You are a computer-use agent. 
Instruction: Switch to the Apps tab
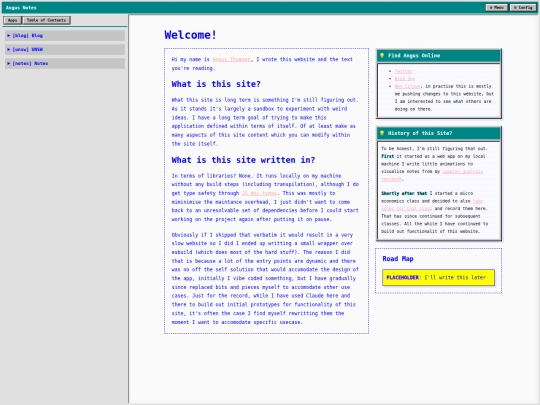click(x=12, y=20)
